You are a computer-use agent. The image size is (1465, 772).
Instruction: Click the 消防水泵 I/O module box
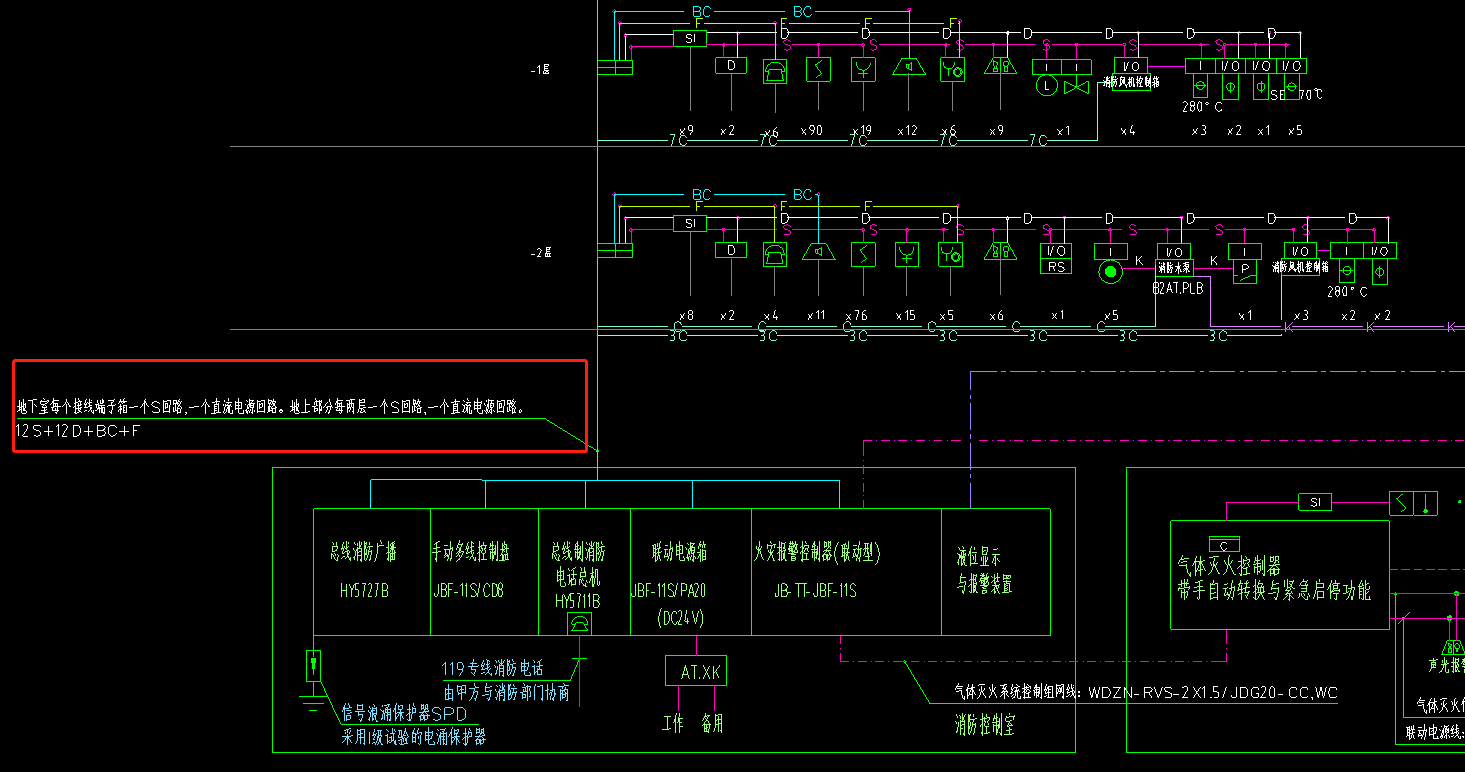pos(1174,251)
